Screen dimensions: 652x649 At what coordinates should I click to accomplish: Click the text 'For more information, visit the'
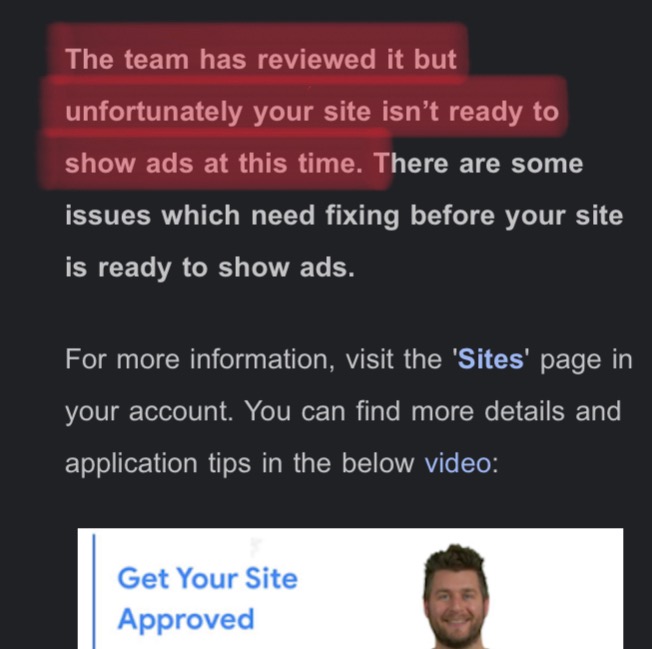pyautogui.click(x=253, y=359)
